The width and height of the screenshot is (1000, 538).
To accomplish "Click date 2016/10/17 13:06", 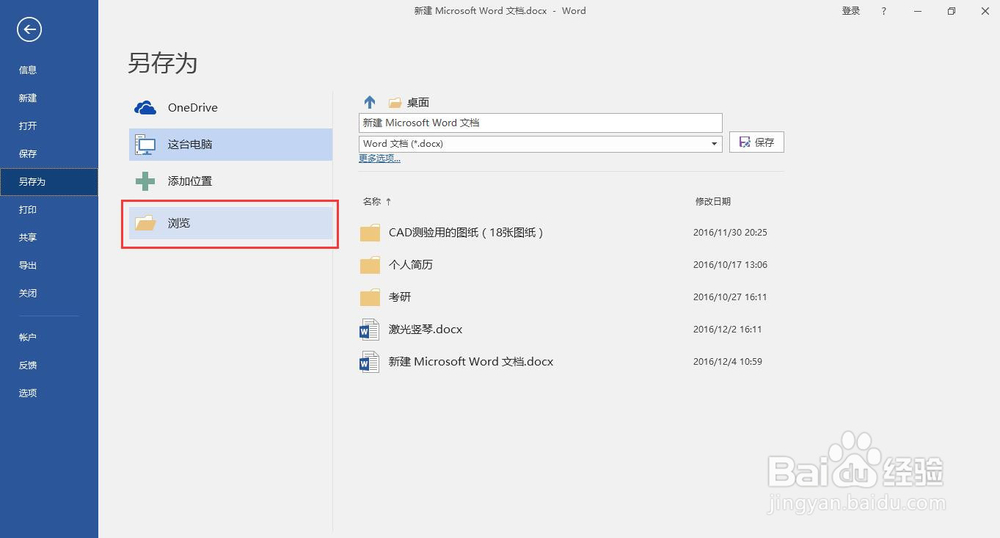I will coord(730,265).
